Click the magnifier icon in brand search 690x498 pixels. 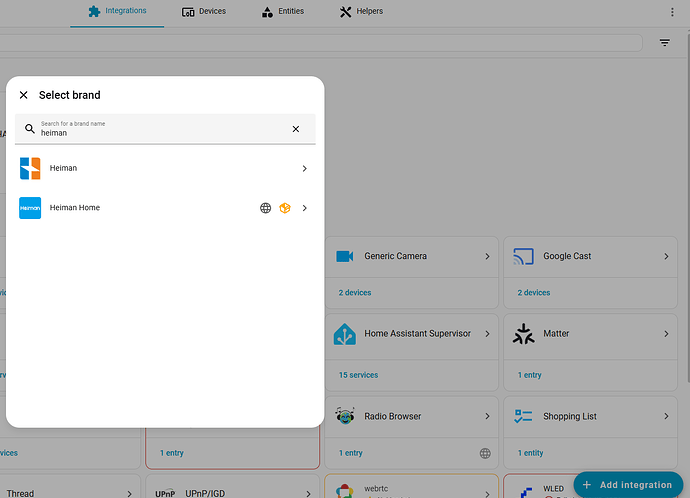pos(29,128)
